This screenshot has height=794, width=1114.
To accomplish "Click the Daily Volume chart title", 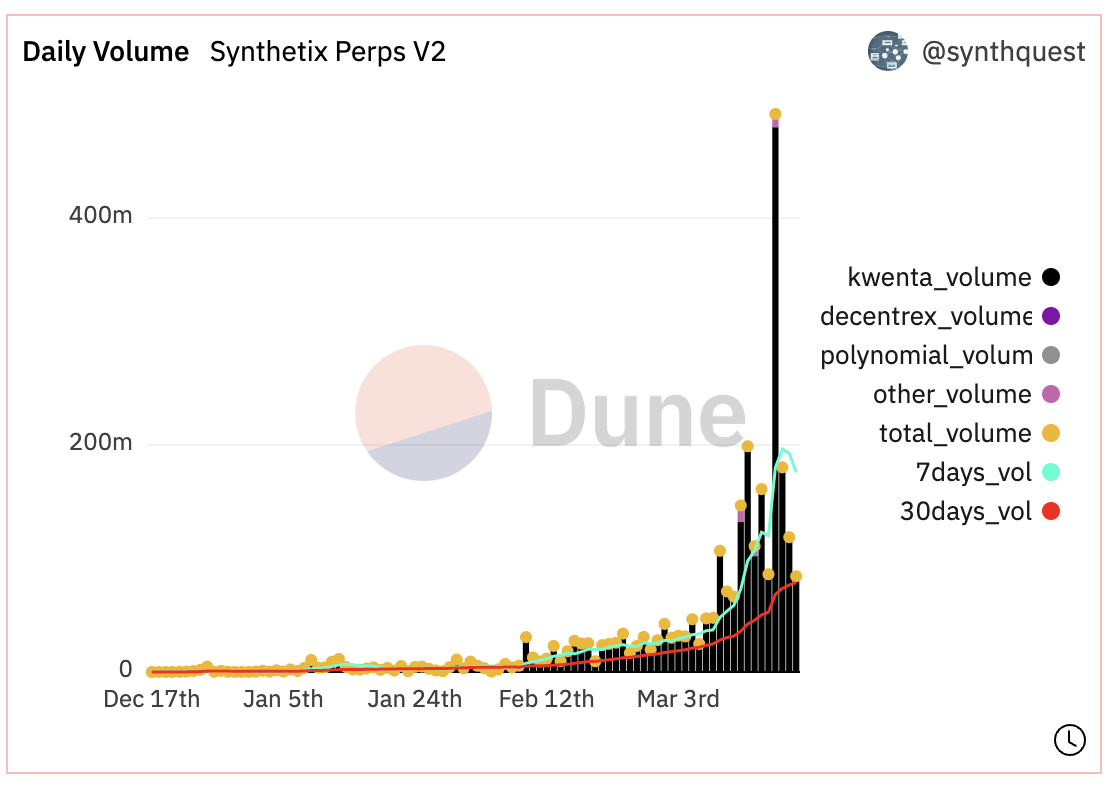I will [x=105, y=52].
